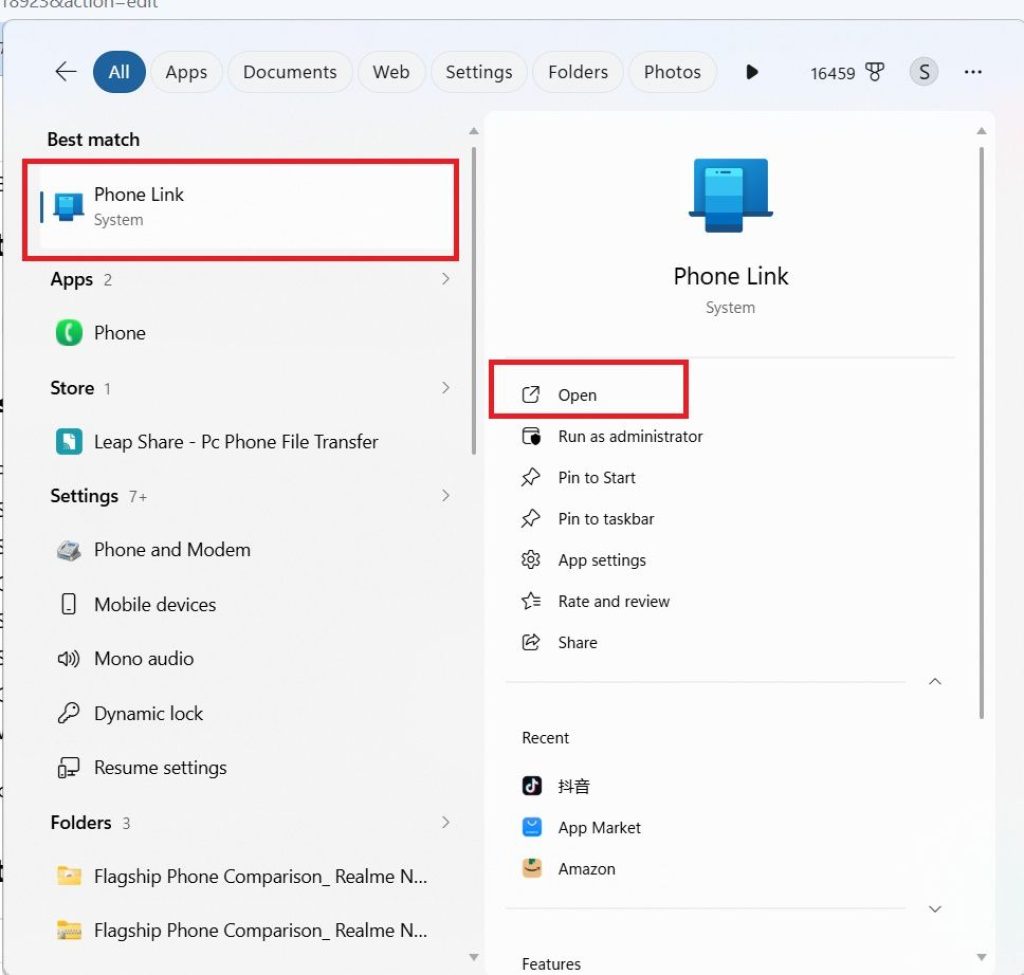Select the Dynamic lock text
The image size is (1024, 975).
(x=148, y=713)
